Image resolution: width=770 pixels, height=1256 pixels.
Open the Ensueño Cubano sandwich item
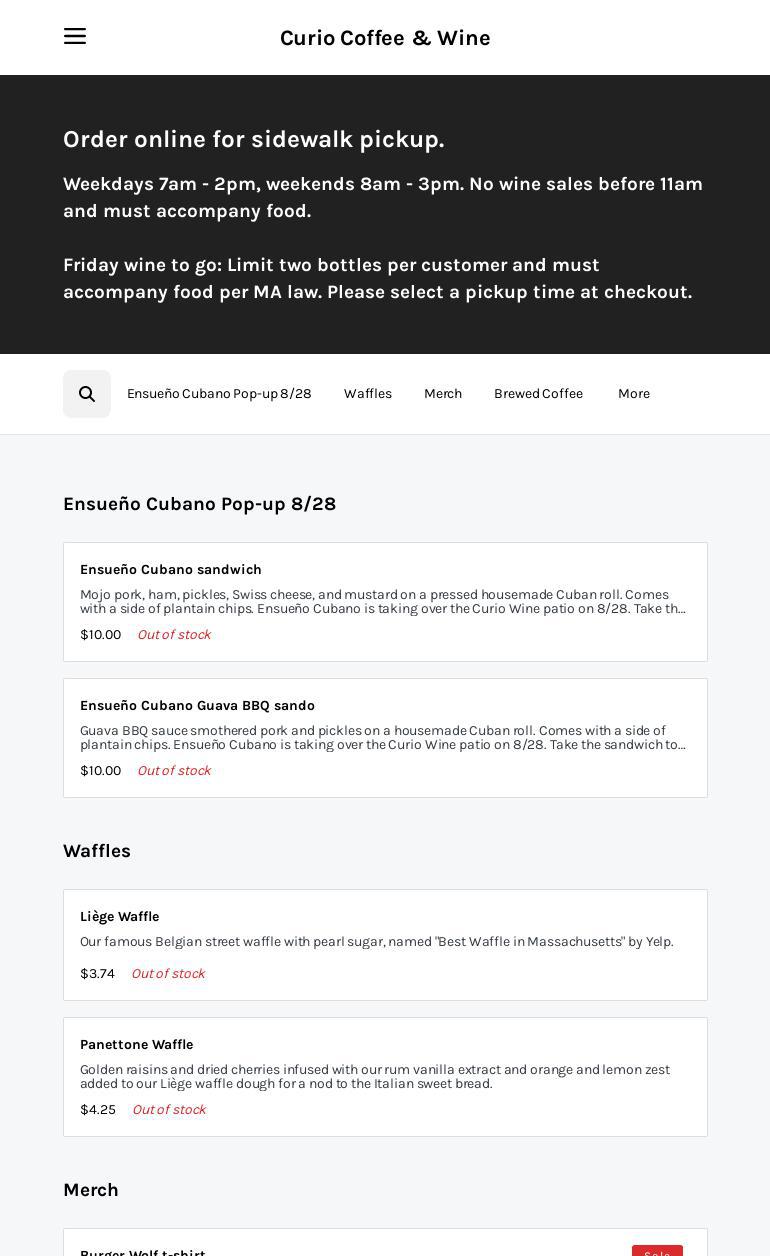385,602
